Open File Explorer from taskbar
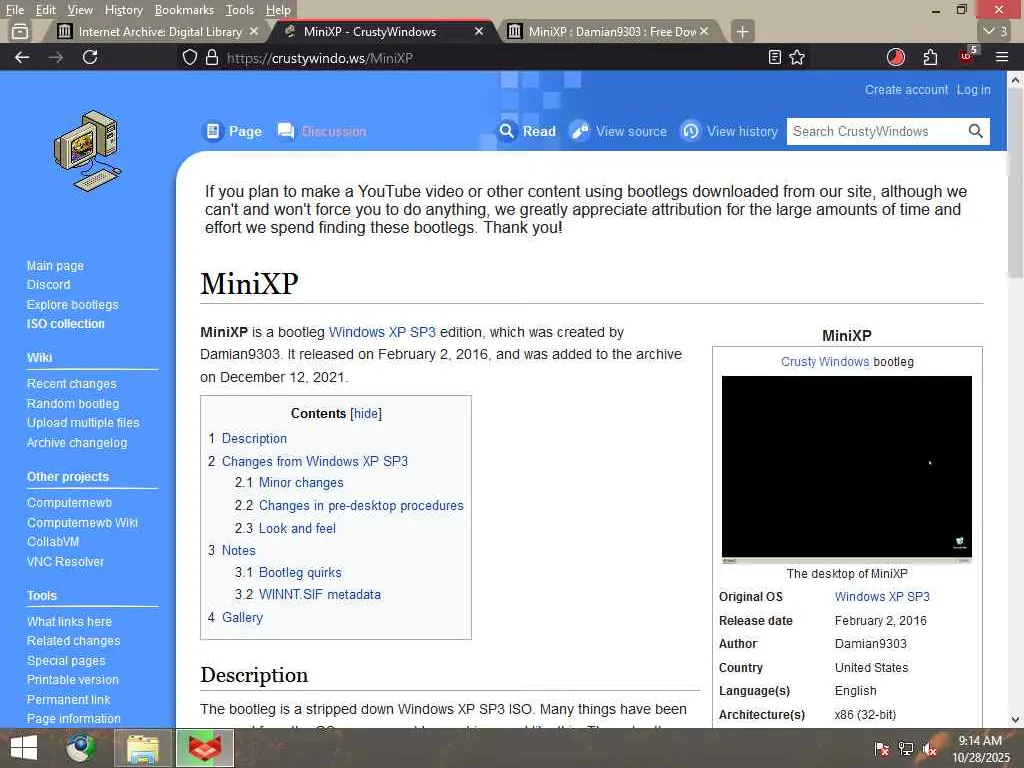Viewport: 1024px width, 768px height. [142, 748]
